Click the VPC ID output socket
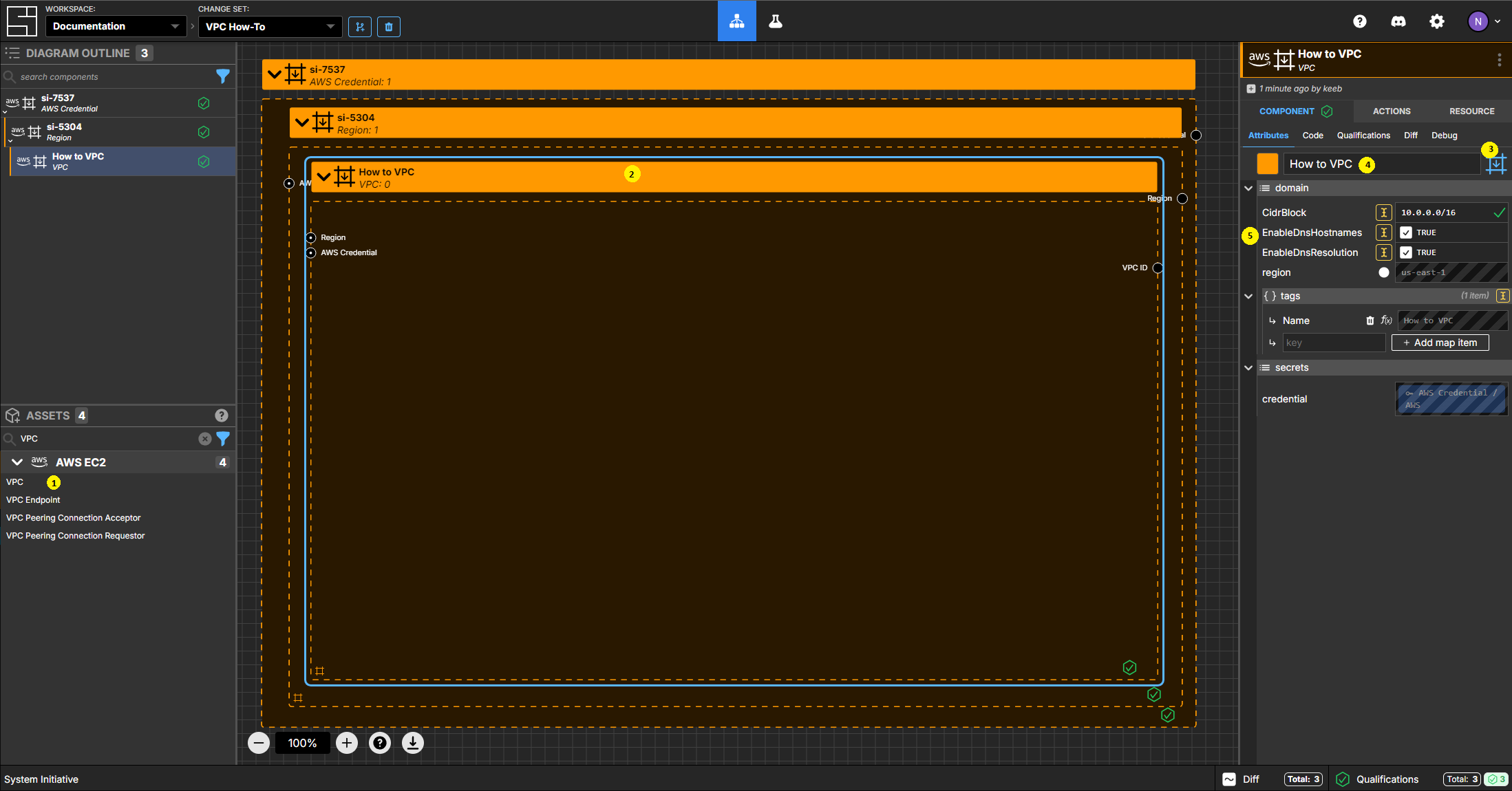 click(x=1158, y=268)
